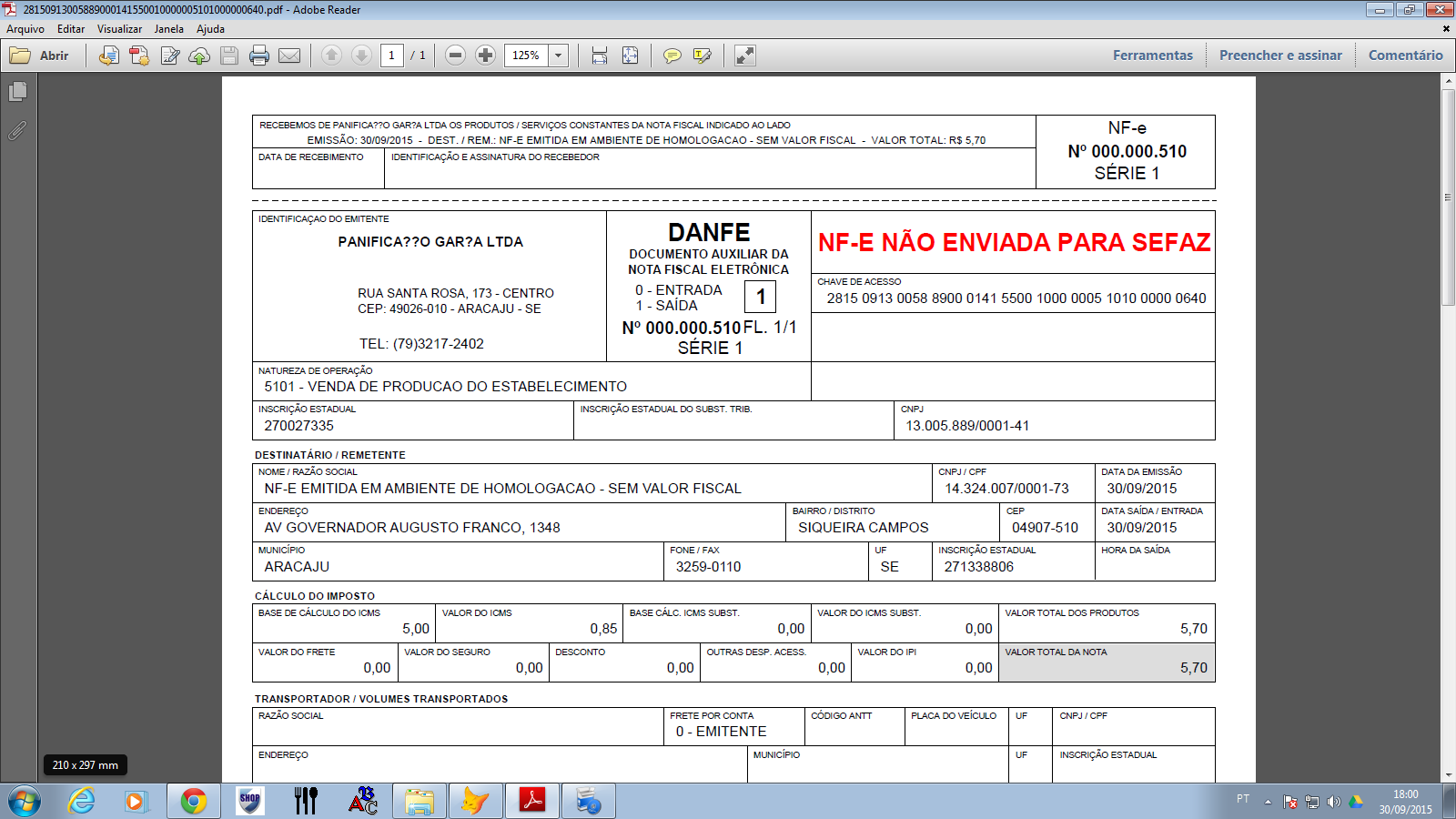
Task: Open Preencher e assinar panel
Action: coord(1280,56)
